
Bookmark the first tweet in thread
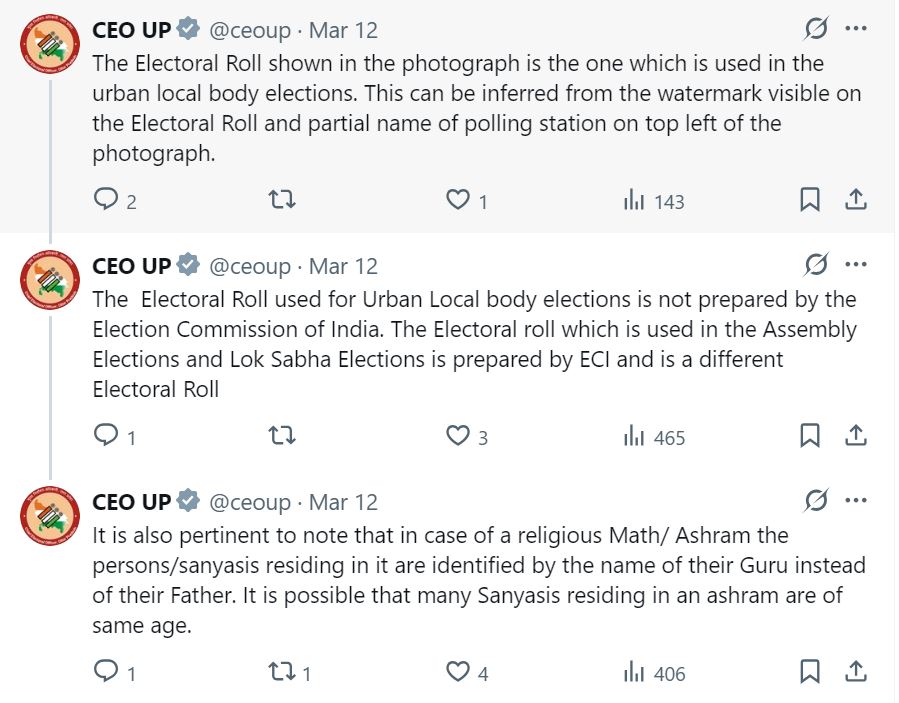810,199
